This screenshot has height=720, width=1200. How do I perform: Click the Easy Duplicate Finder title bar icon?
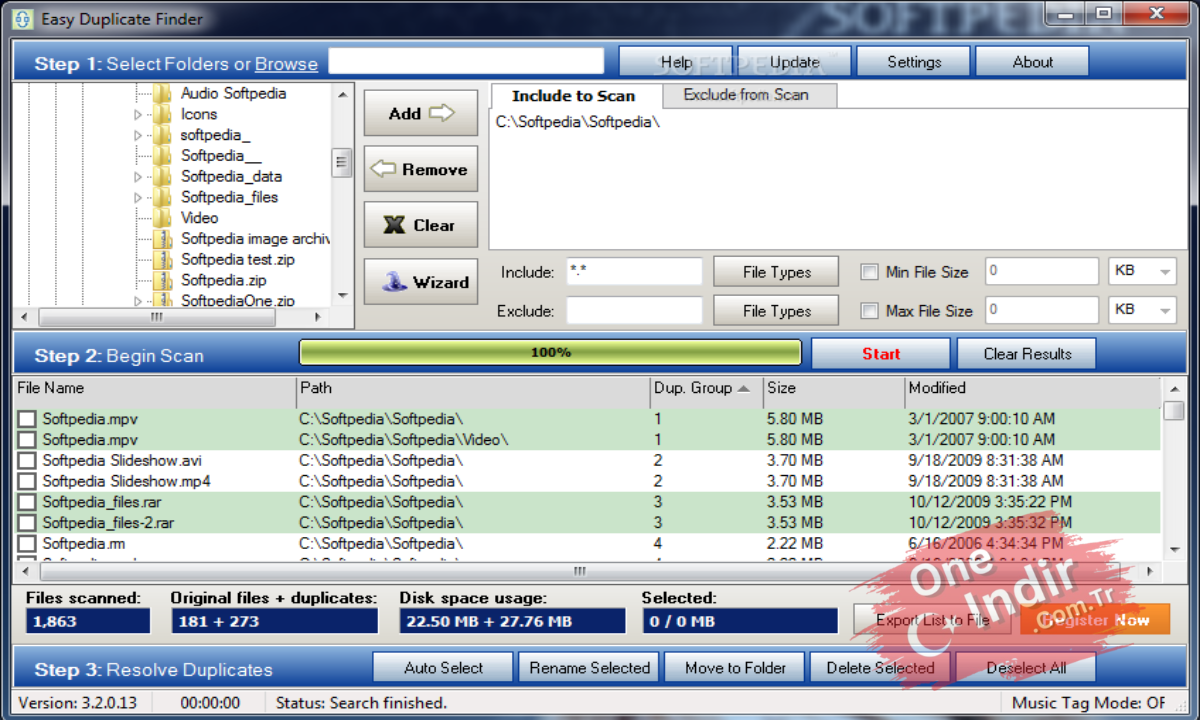point(22,19)
